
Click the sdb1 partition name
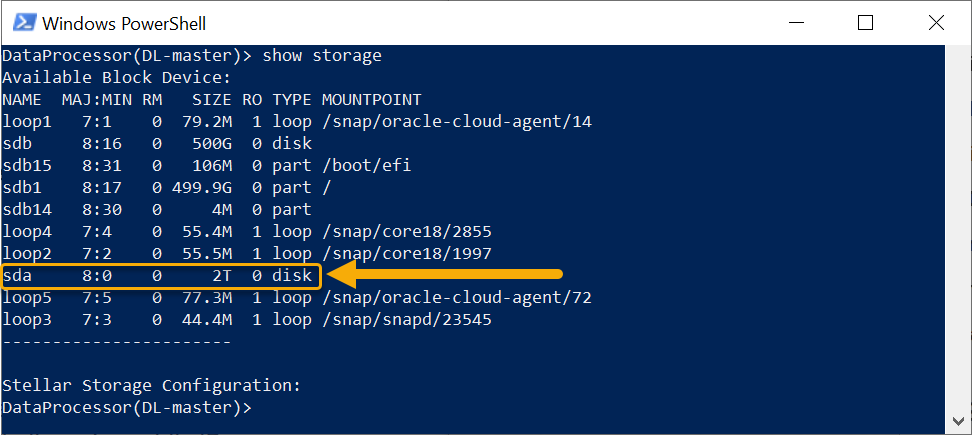pos(22,188)
